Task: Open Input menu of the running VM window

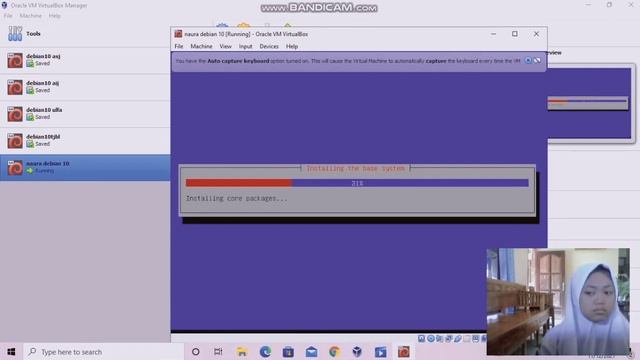Action: point(245,47)
